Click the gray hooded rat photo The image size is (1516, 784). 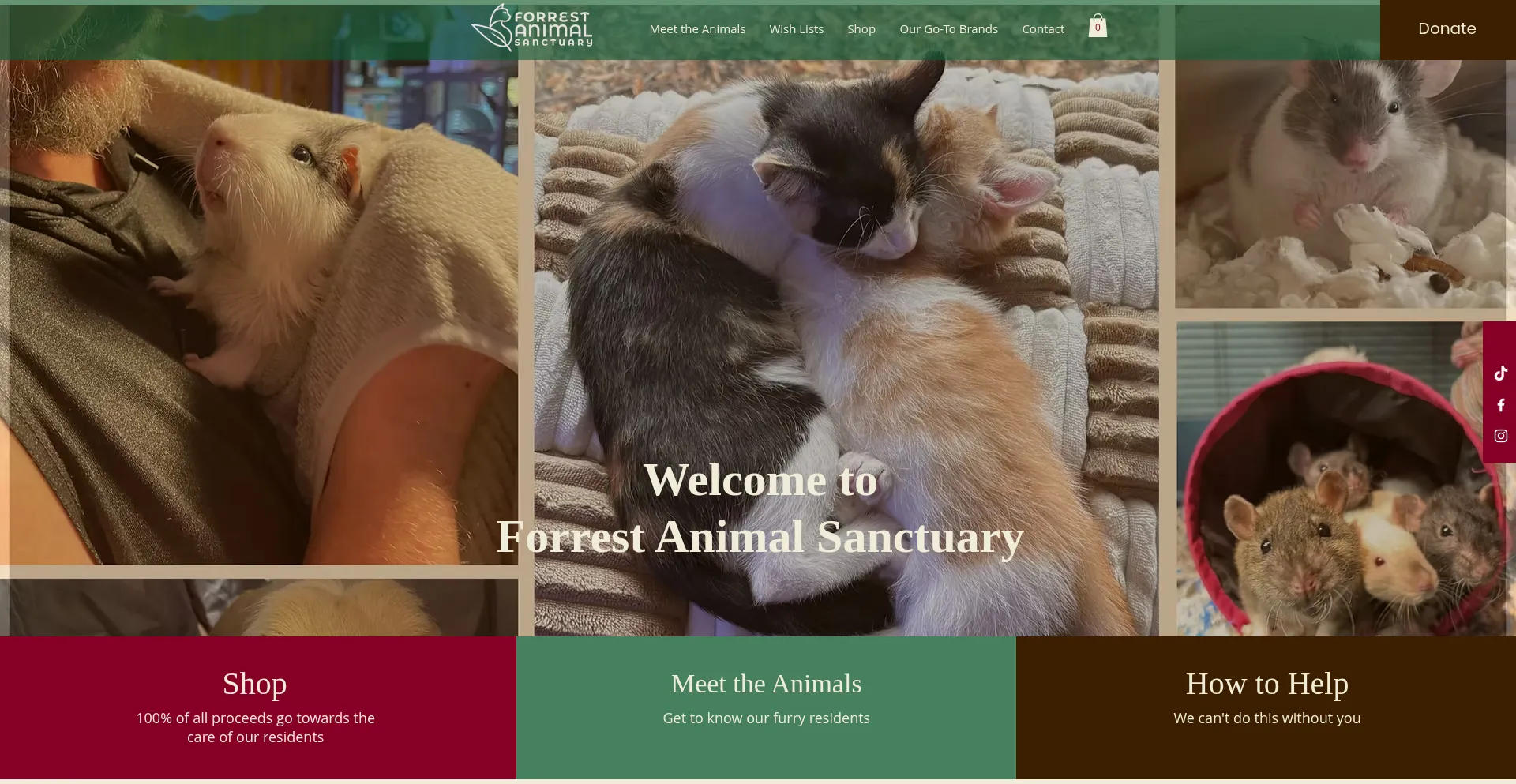(x=1340, y=183)
